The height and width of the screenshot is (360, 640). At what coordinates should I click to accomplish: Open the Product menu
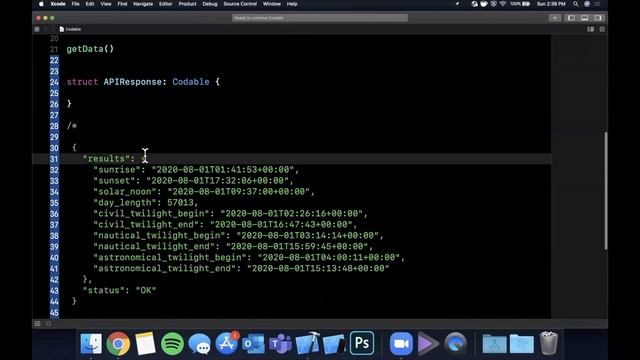tap(187, 4)
